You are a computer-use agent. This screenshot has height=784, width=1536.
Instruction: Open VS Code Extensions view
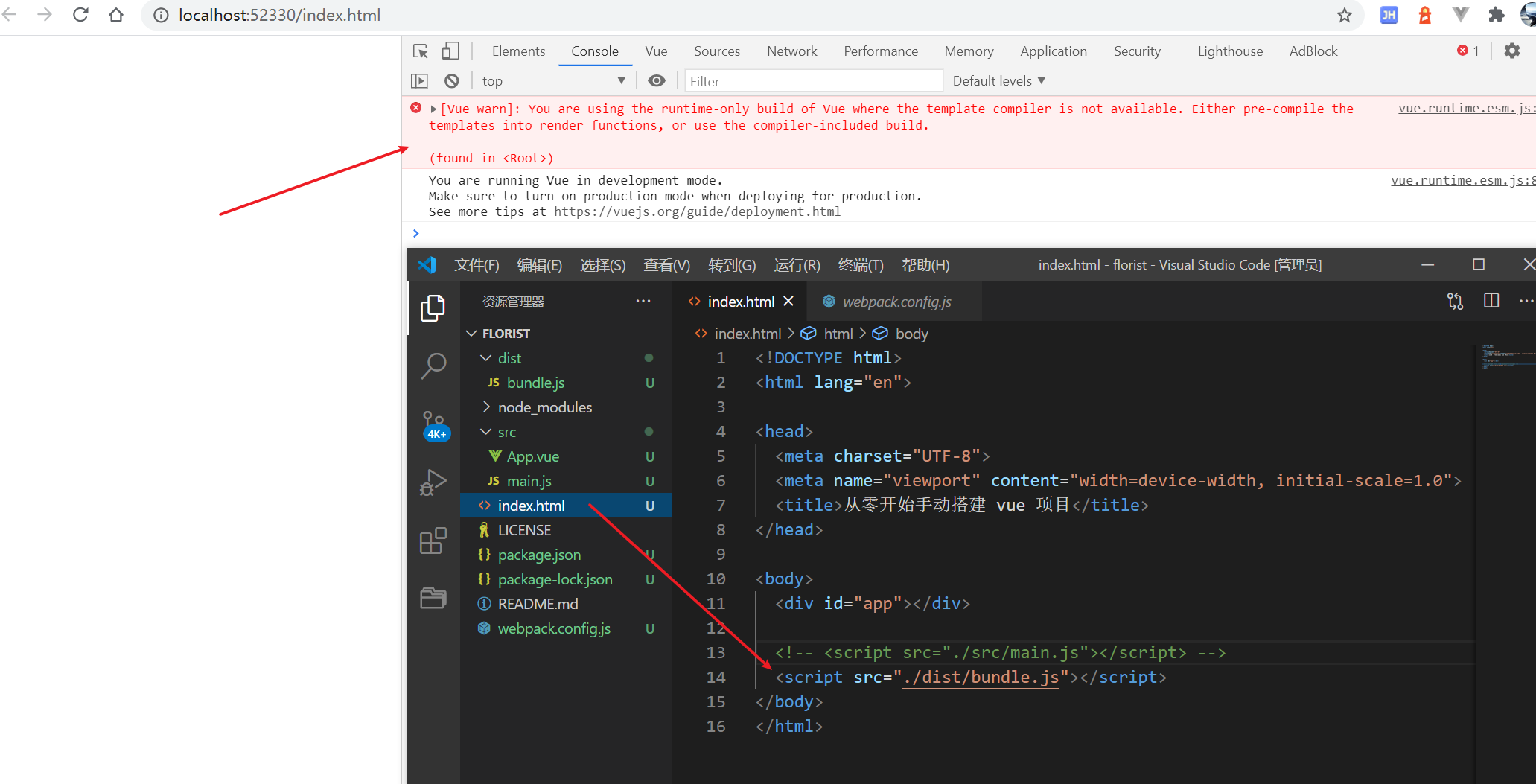(433, 541)
